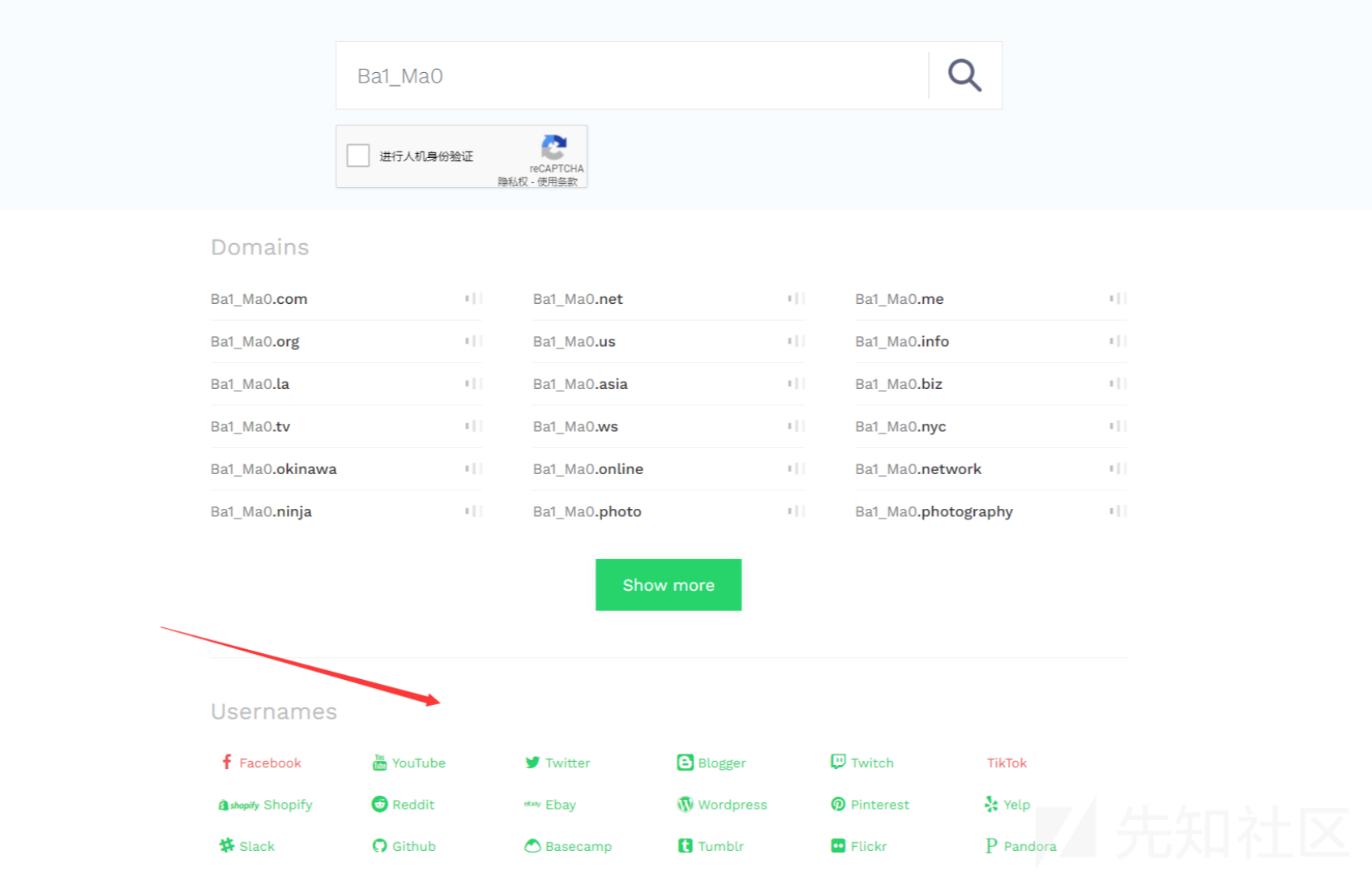Select the Ba1_Ma0.tv domain
The image size is (1372, 876).
(x=250, y=427)
